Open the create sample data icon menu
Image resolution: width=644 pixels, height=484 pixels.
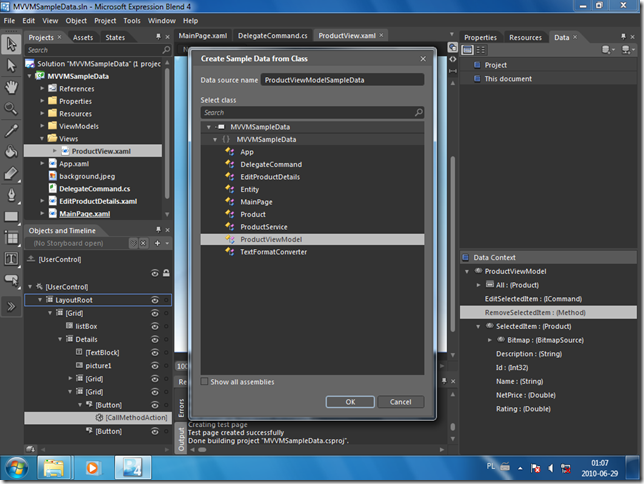(607, 50)
